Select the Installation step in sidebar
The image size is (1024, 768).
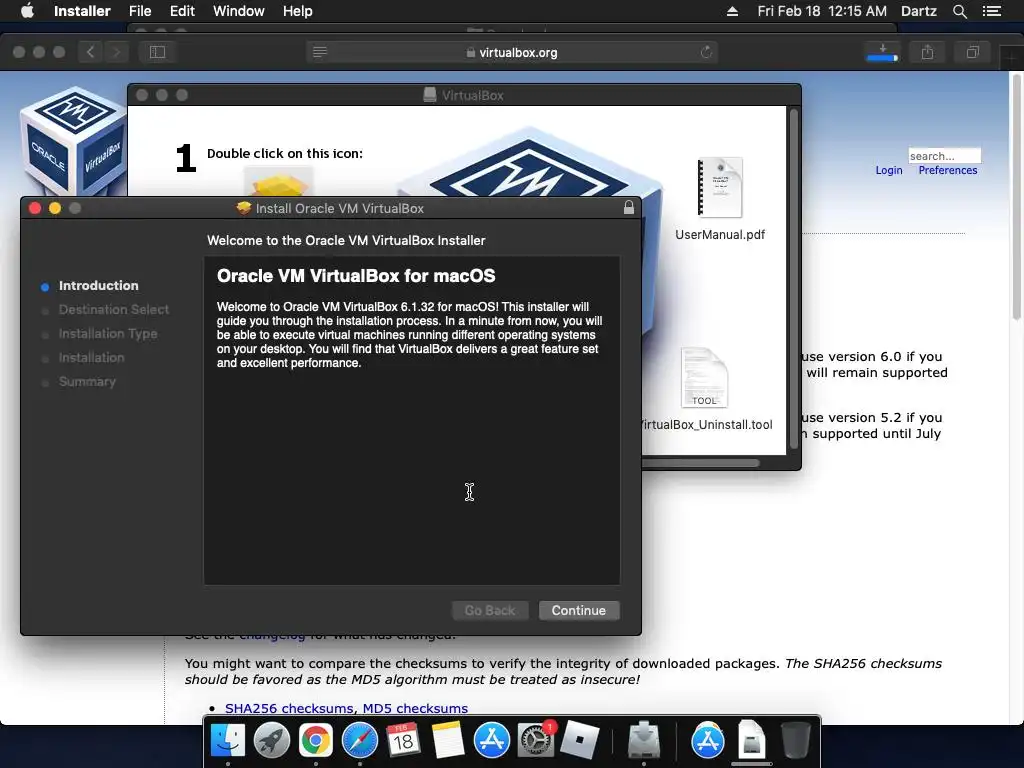(x=91, y=358)
